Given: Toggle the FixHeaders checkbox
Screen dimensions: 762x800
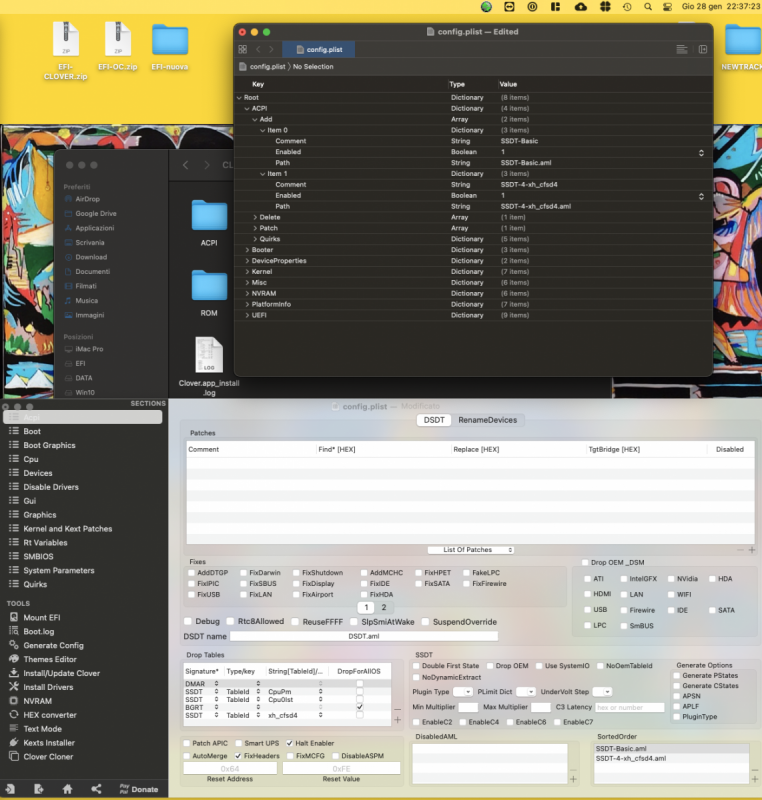Looking at the screenshot, I should (238, 756).
